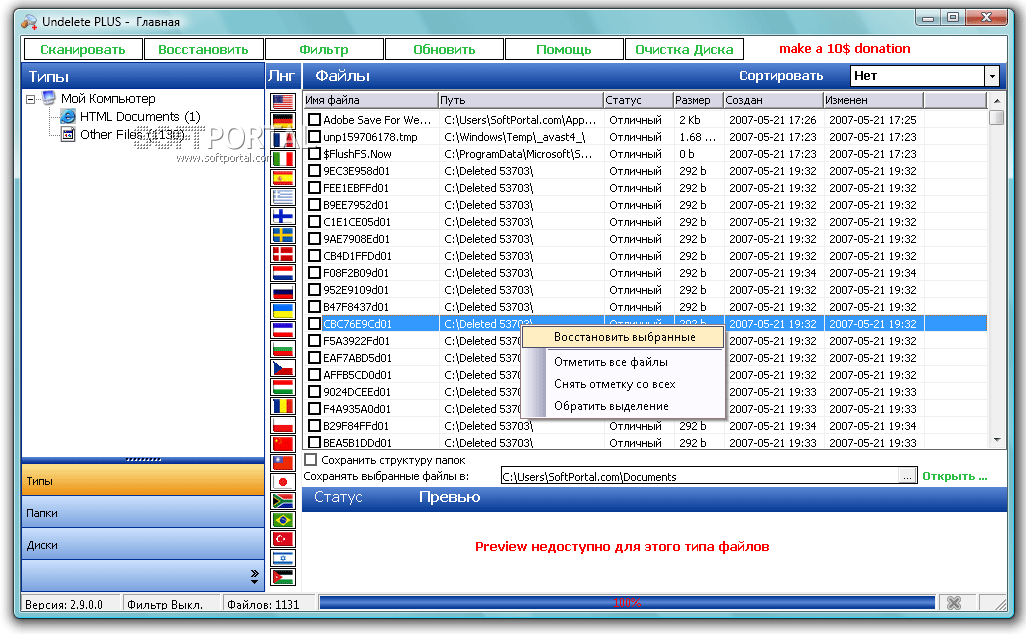Select Other Files (1130) tree item

point(132,135)
